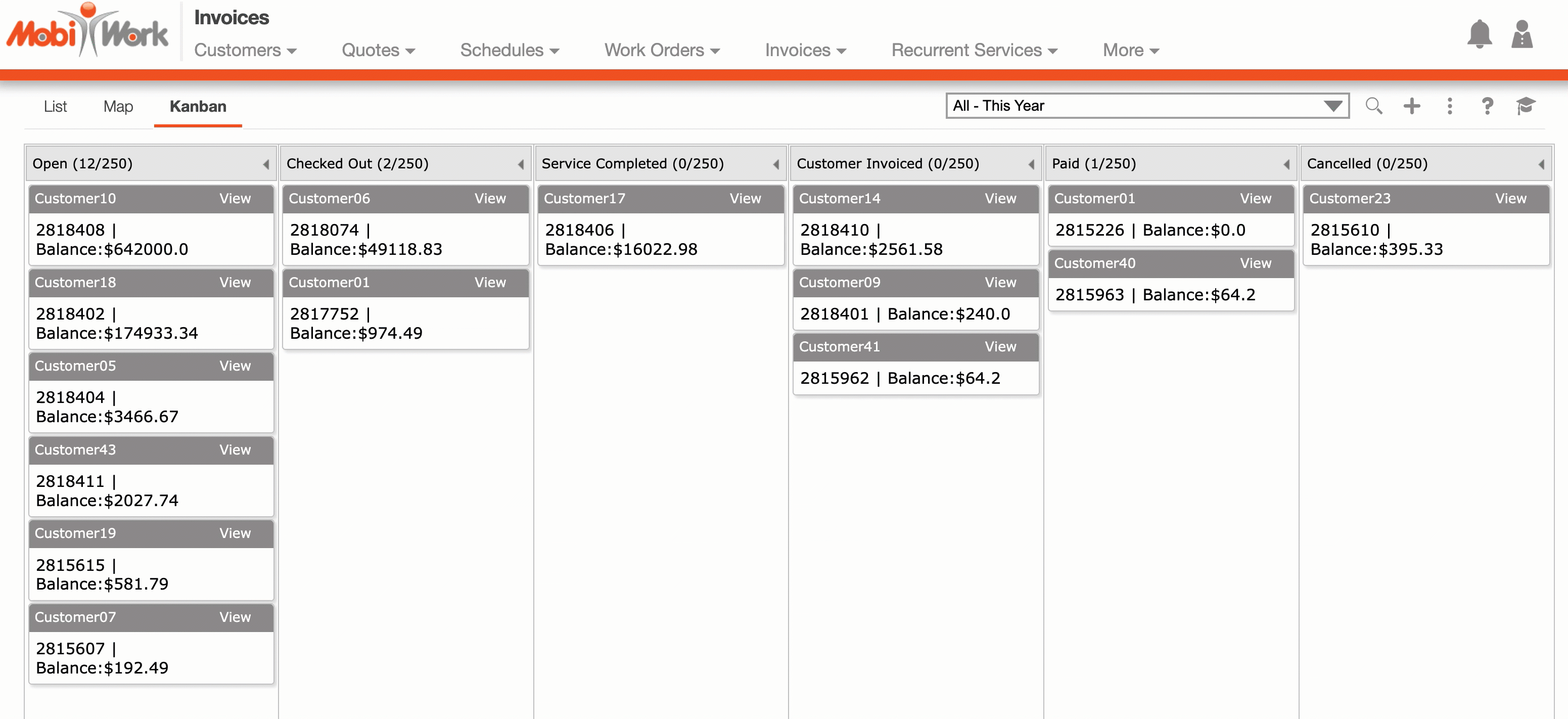
Task: Click View on Customer40 card
Action: pos(1255,263)
